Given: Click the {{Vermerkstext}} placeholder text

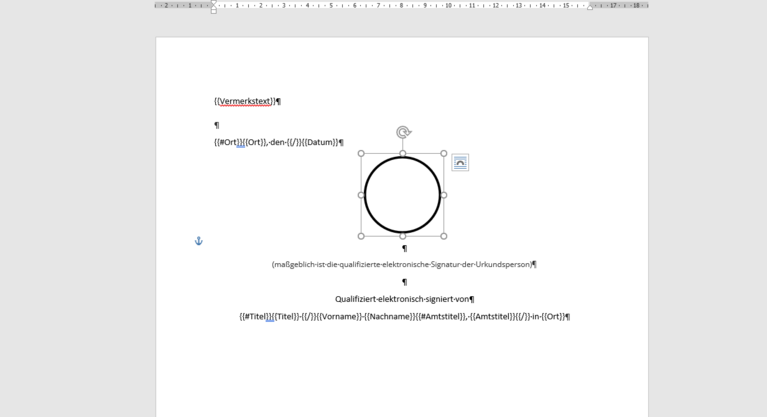Looking at the screenshot, I should pyautogui.click(x=244, y=101).
